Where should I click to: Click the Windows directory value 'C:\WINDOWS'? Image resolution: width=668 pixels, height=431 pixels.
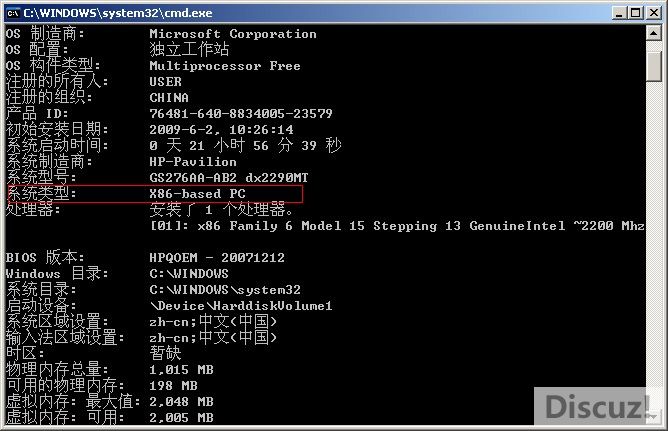pyautogui.click(x=189, y=274)
